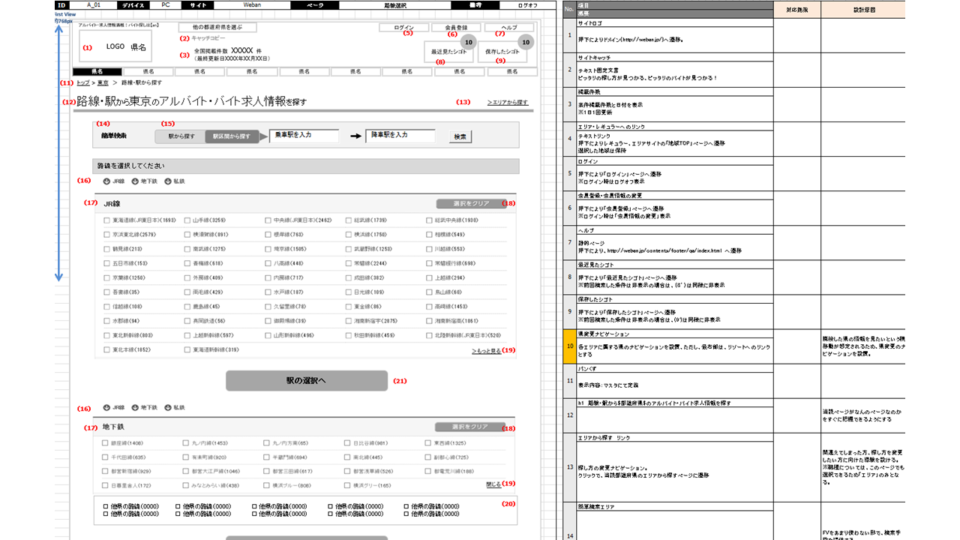Select the black highlighted 県名 tab
This screenshot has width=960, height=540.
[x=97, y=72]
